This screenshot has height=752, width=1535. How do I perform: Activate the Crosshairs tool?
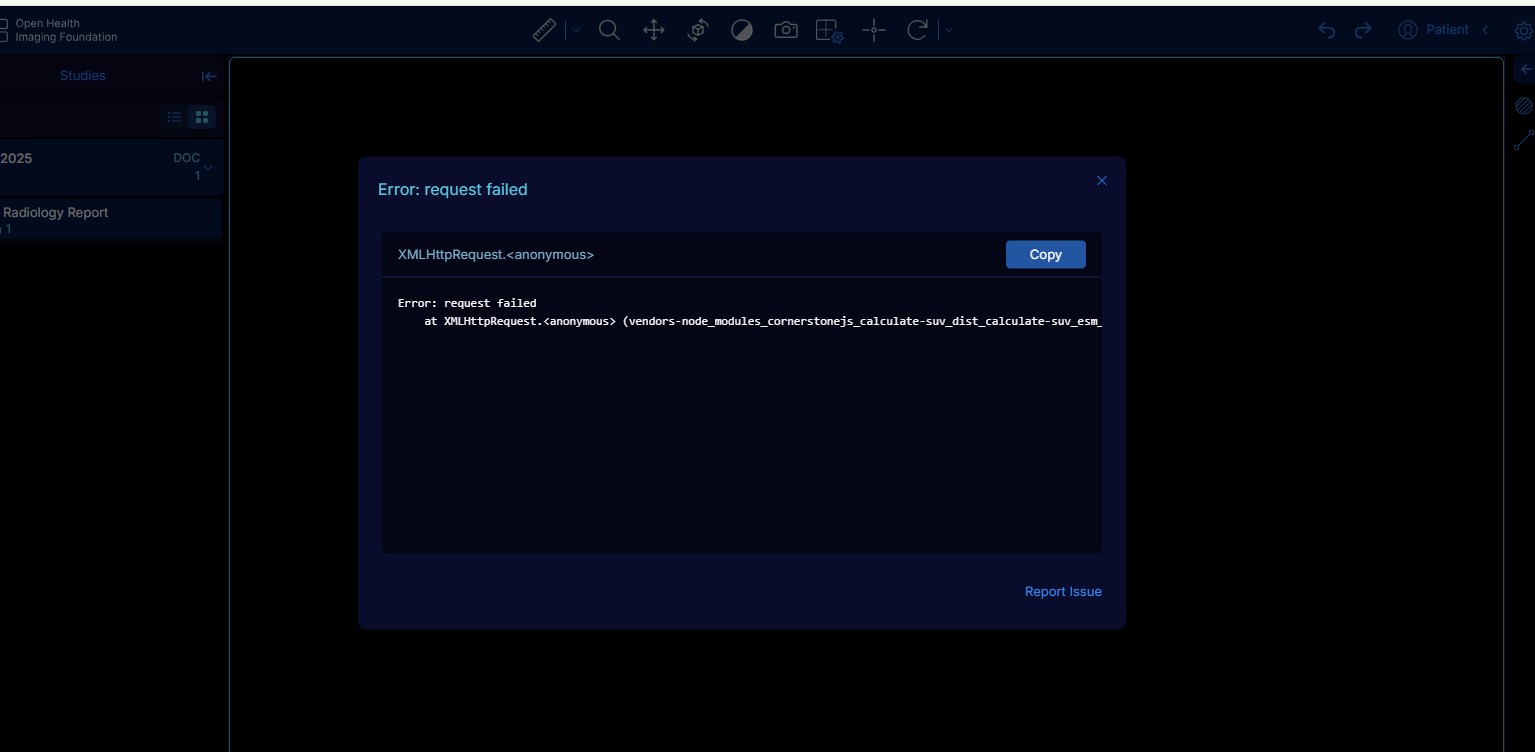(x=874, y=30)
